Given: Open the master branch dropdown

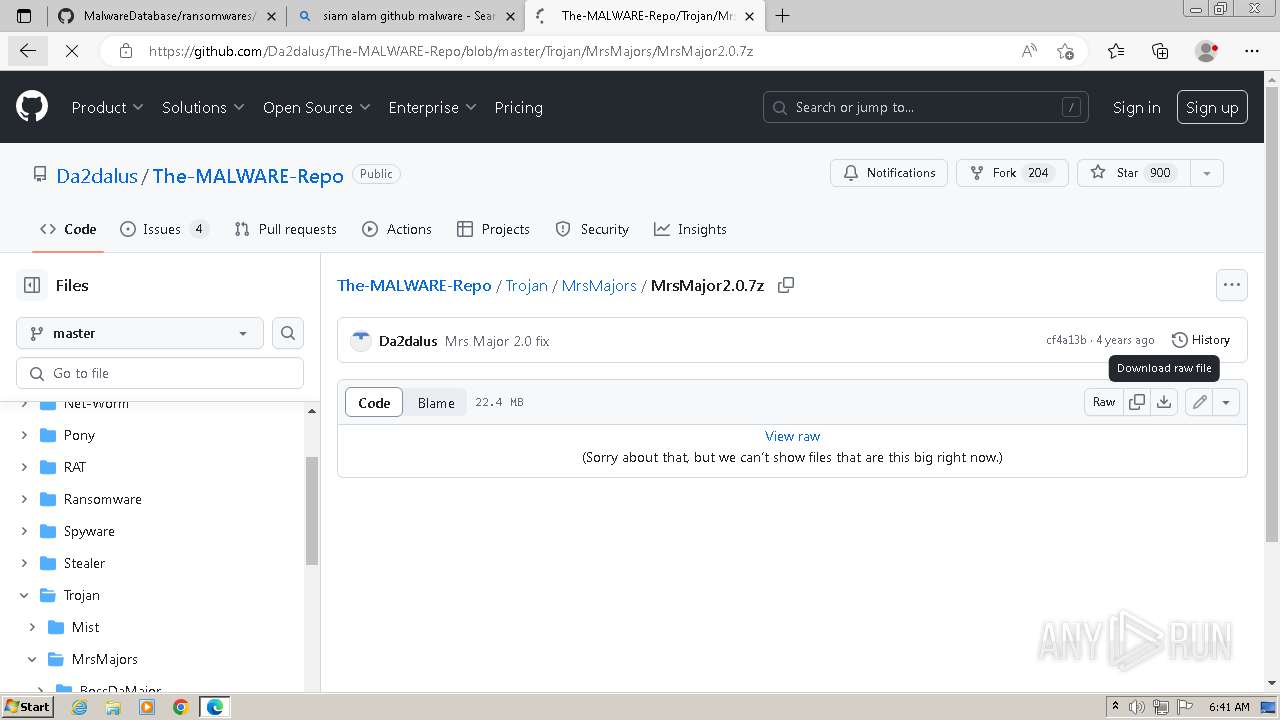Looking at the screenshot, I should tap(140, 333).
